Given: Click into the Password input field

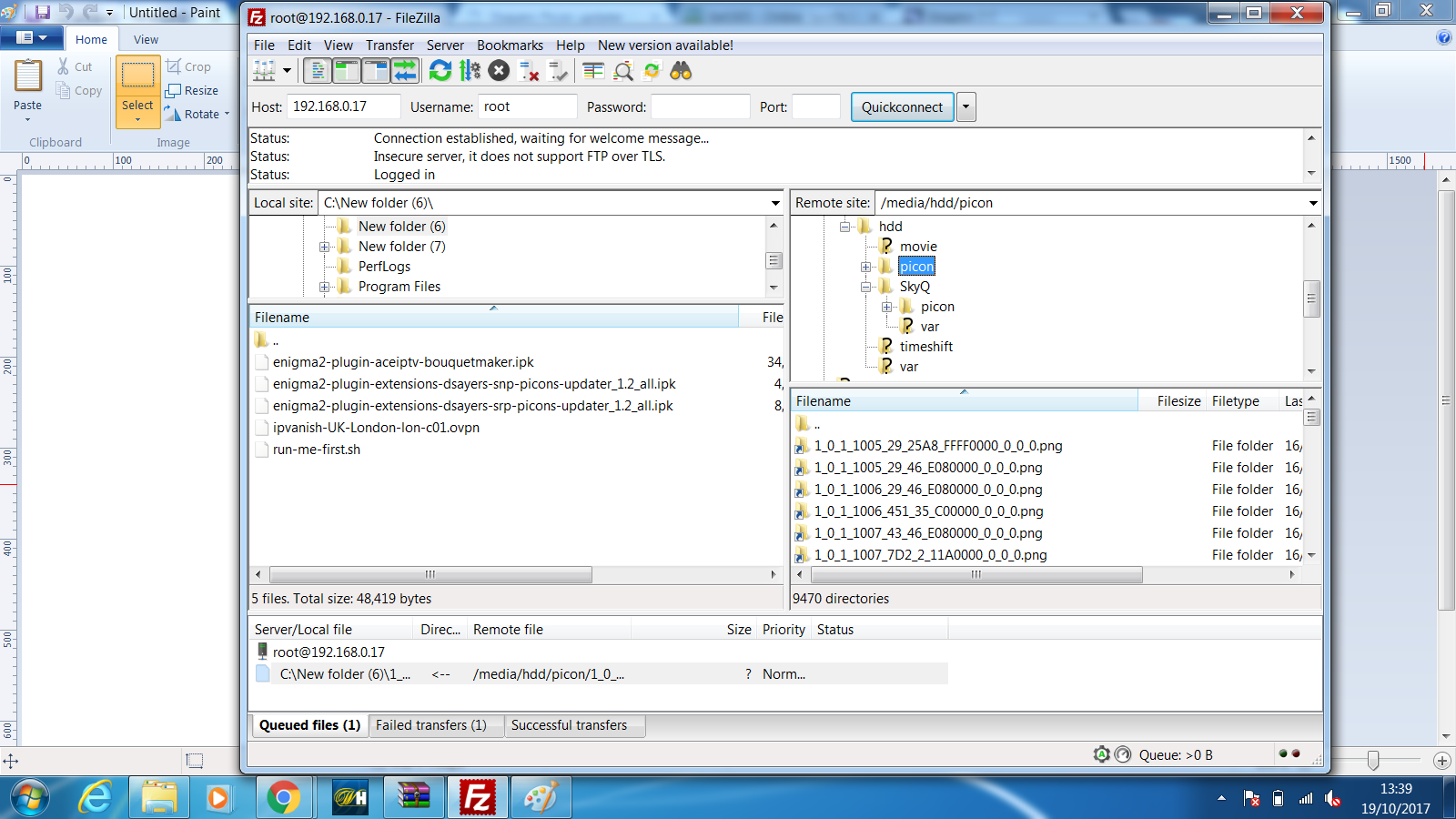Looking at the screenshot, I should (701, 106).
